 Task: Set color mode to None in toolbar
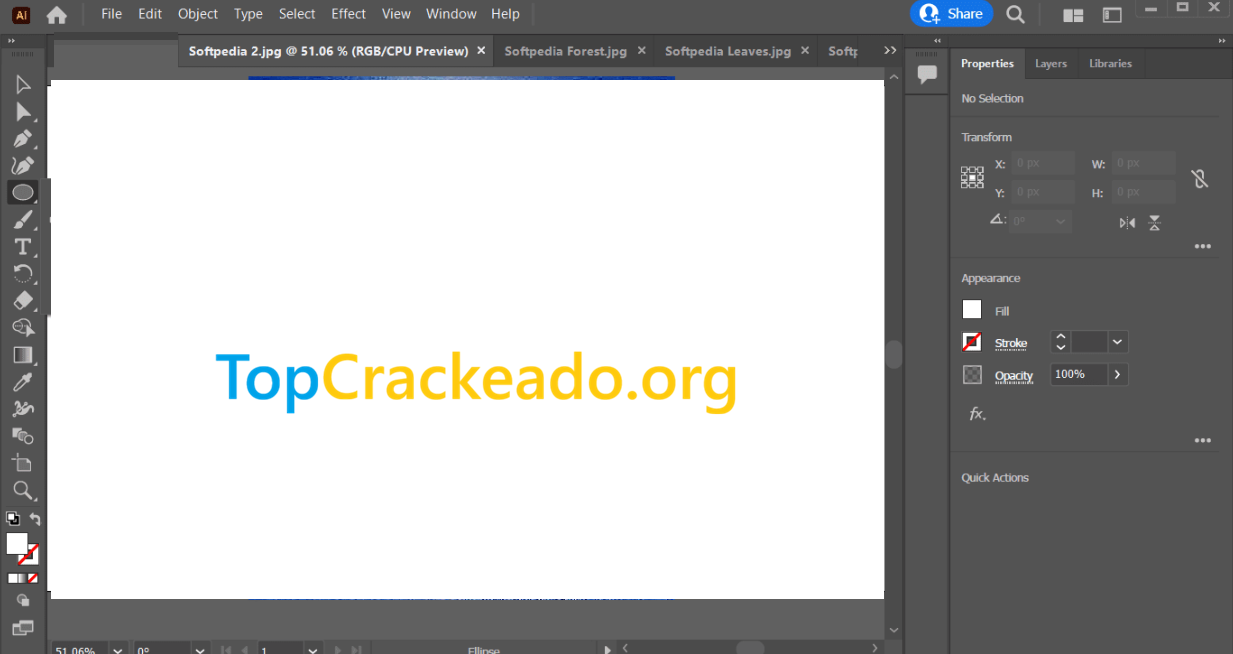click(33, 578)
